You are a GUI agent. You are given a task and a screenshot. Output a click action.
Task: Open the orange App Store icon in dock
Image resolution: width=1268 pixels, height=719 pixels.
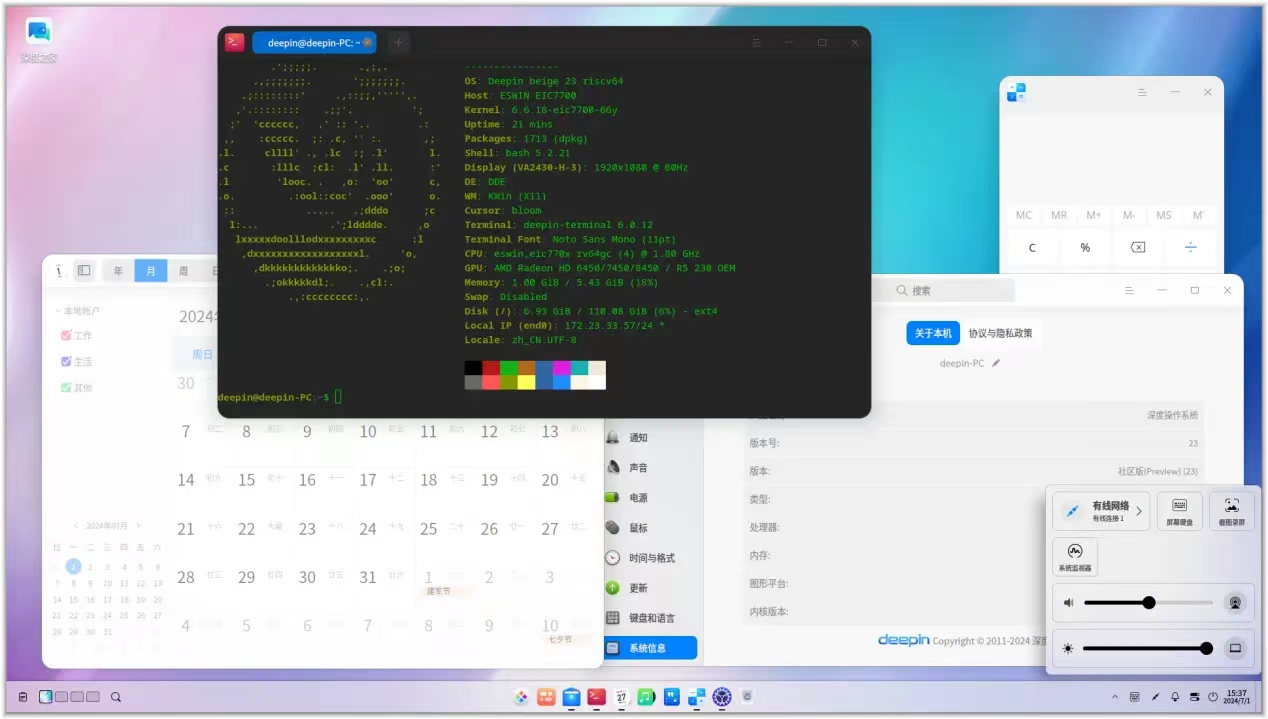coord(546,697)
